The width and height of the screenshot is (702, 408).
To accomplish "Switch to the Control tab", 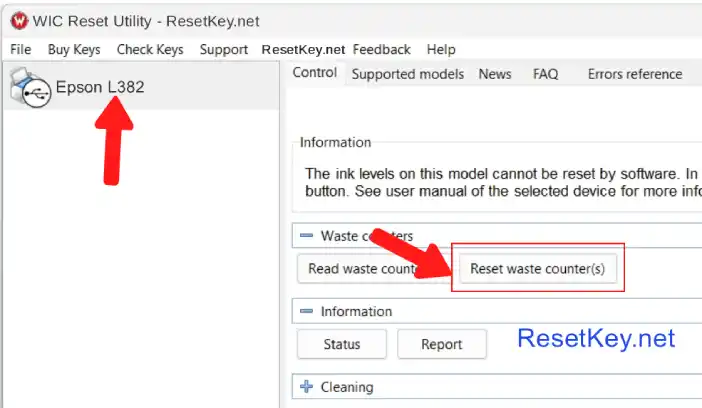I will point(315,73).
